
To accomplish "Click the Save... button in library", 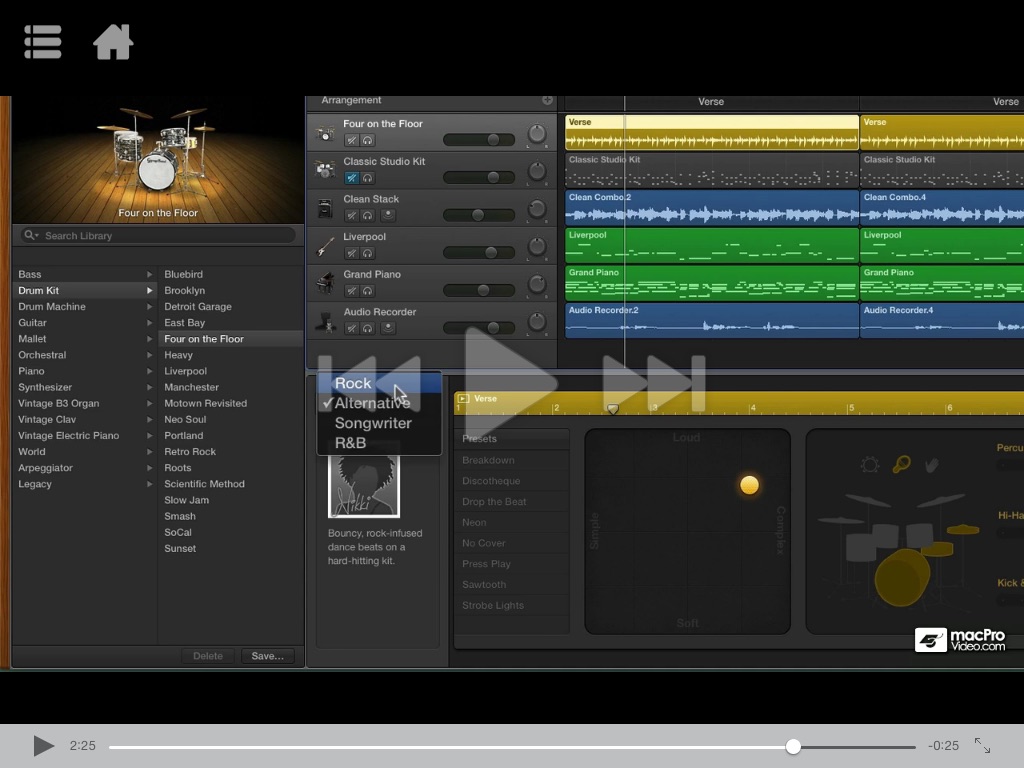I will [267, 656].
